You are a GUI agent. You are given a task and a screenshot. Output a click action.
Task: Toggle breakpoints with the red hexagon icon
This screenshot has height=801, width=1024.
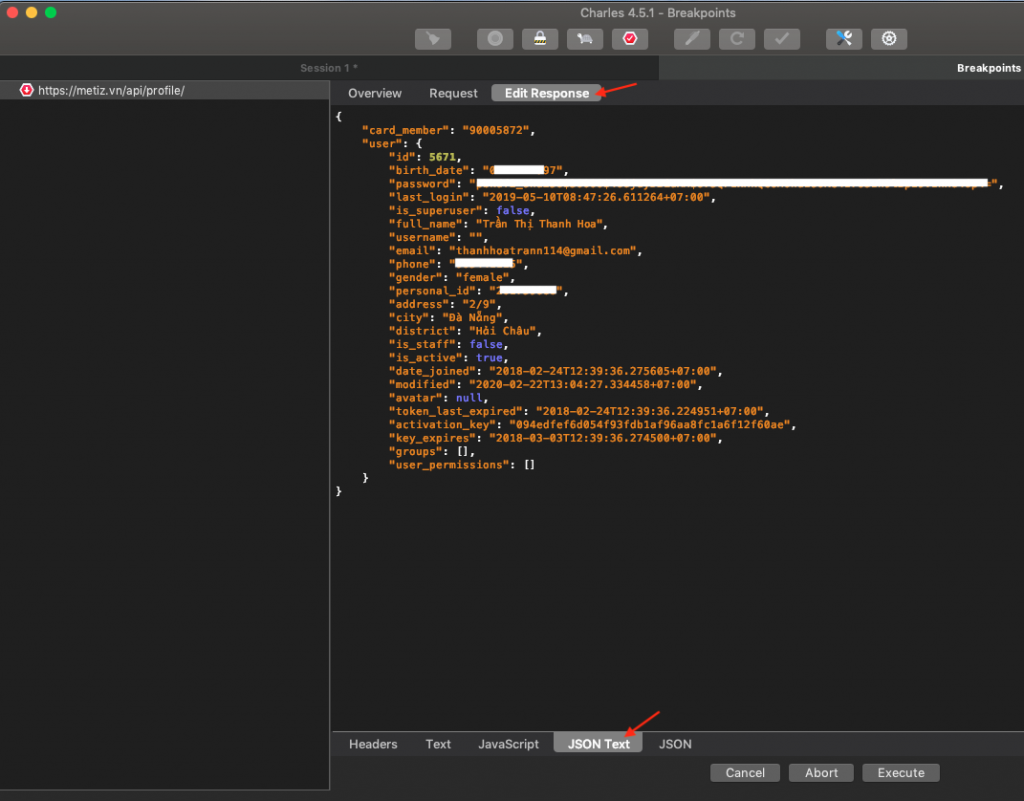[x=630, y=39]
